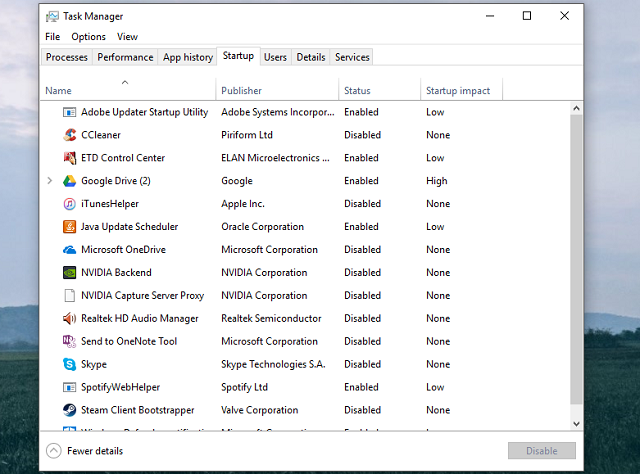Click the scrollbar down arrow

click(x=576, y=424)
